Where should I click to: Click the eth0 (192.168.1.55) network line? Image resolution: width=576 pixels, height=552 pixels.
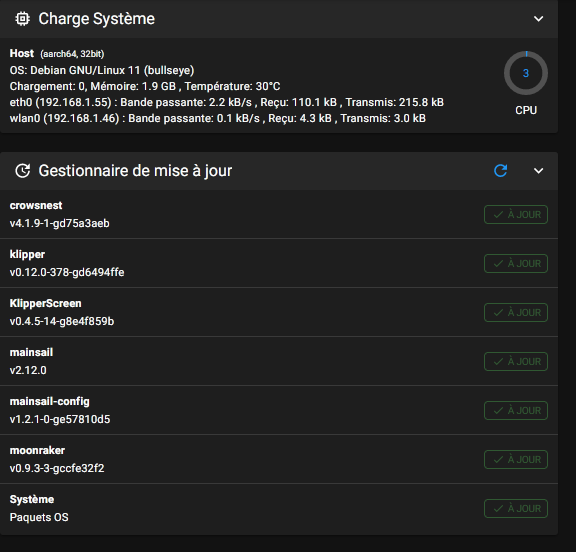[227, 102]
